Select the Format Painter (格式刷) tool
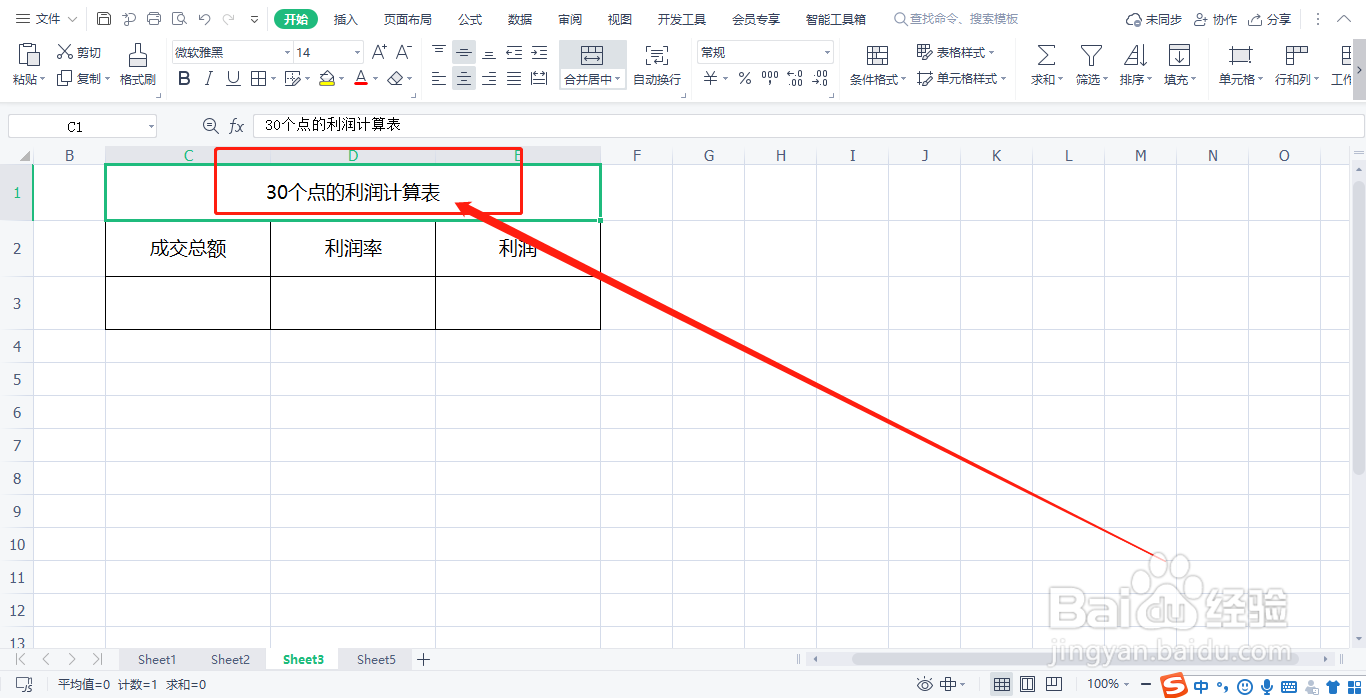1366x698 pixels. pyautogui.click(x=137, y=63)
